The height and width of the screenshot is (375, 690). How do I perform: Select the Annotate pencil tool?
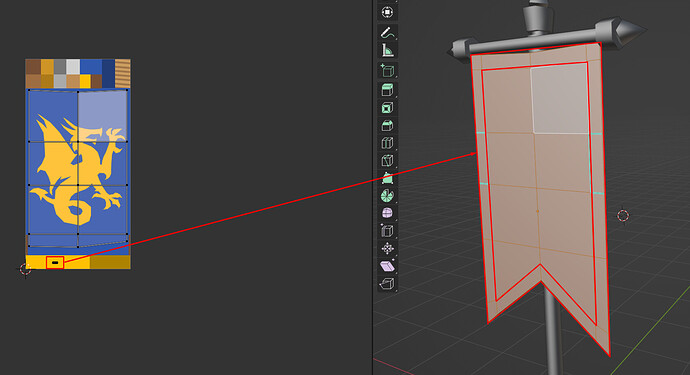387,33
